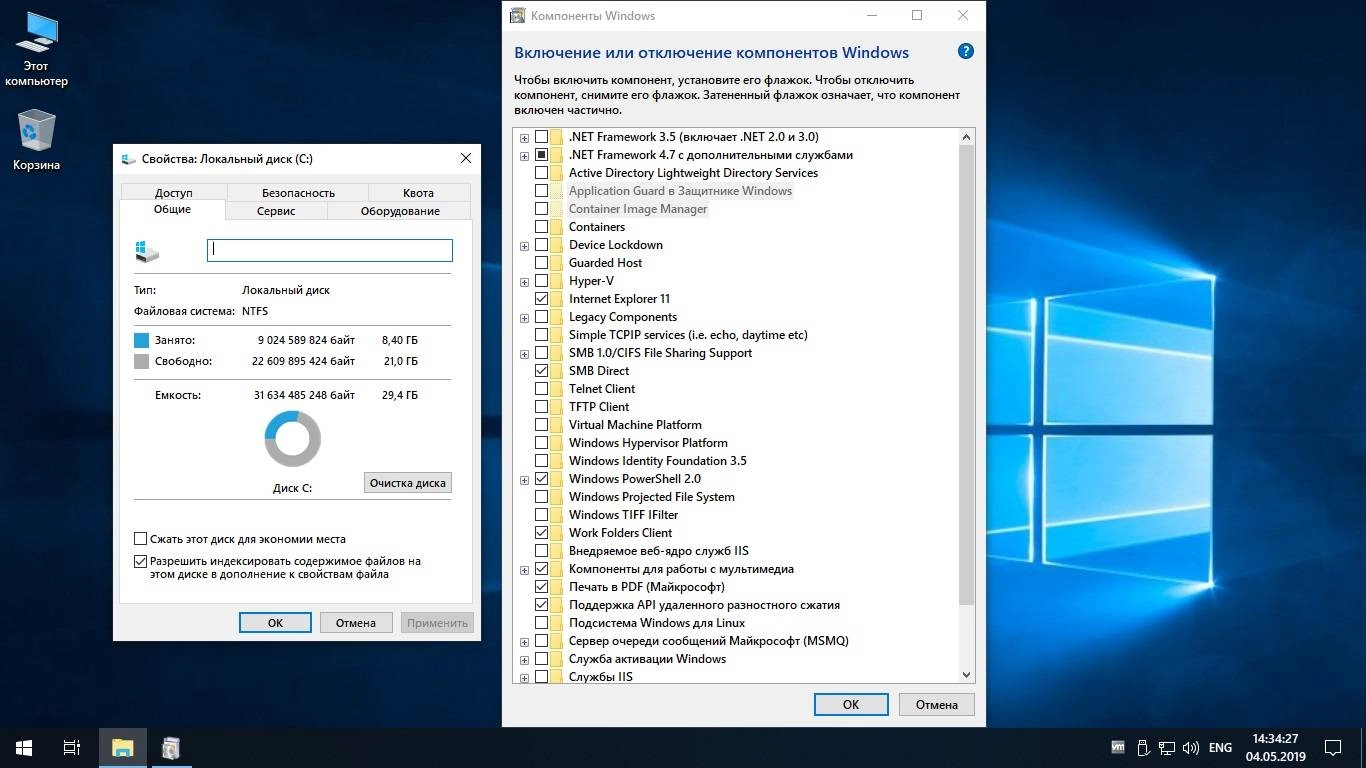Enable Windows Hypervisor Platform checkbox

(541, 443)
